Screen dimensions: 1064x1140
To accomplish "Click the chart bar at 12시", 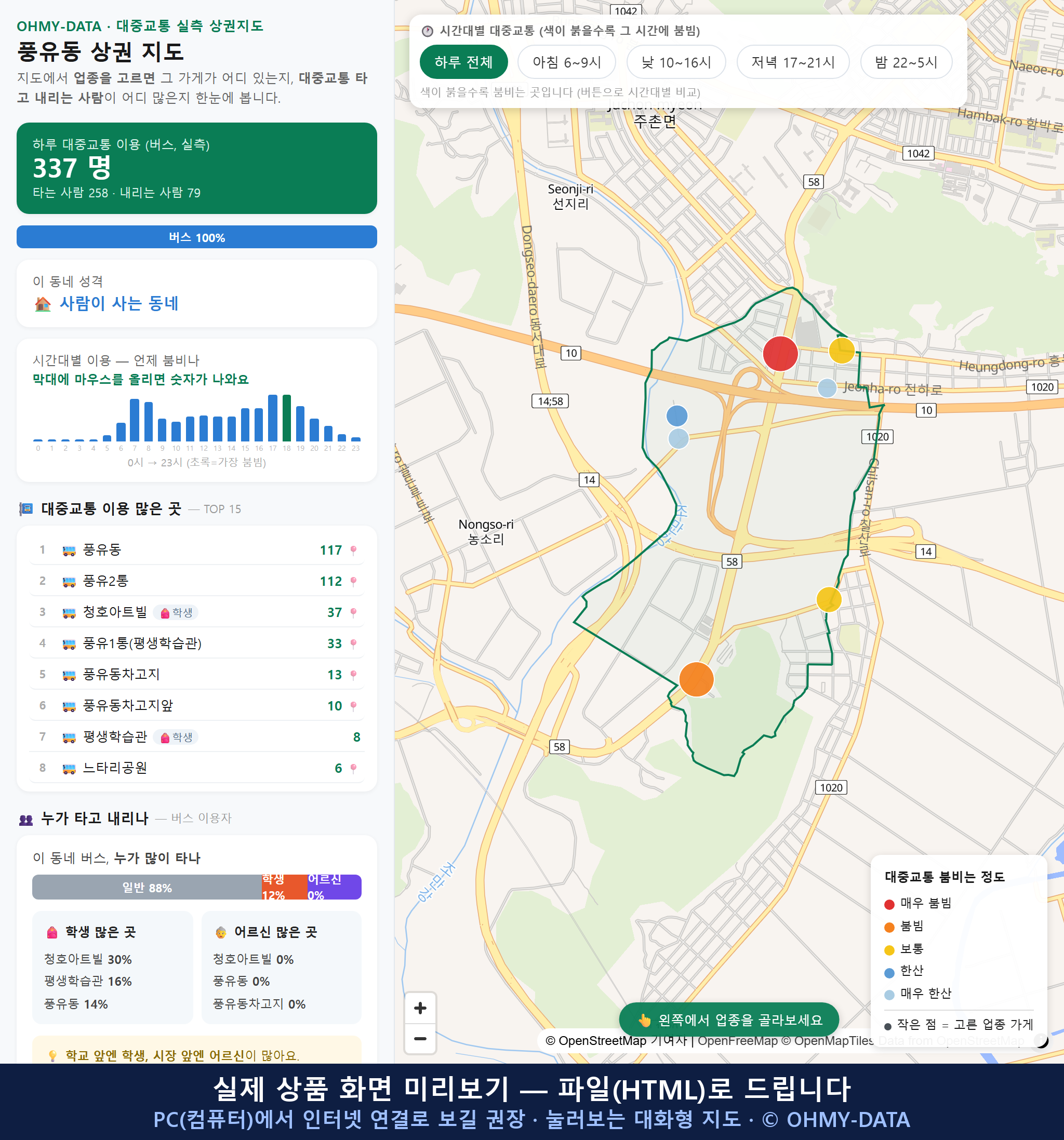I will 204,428.
